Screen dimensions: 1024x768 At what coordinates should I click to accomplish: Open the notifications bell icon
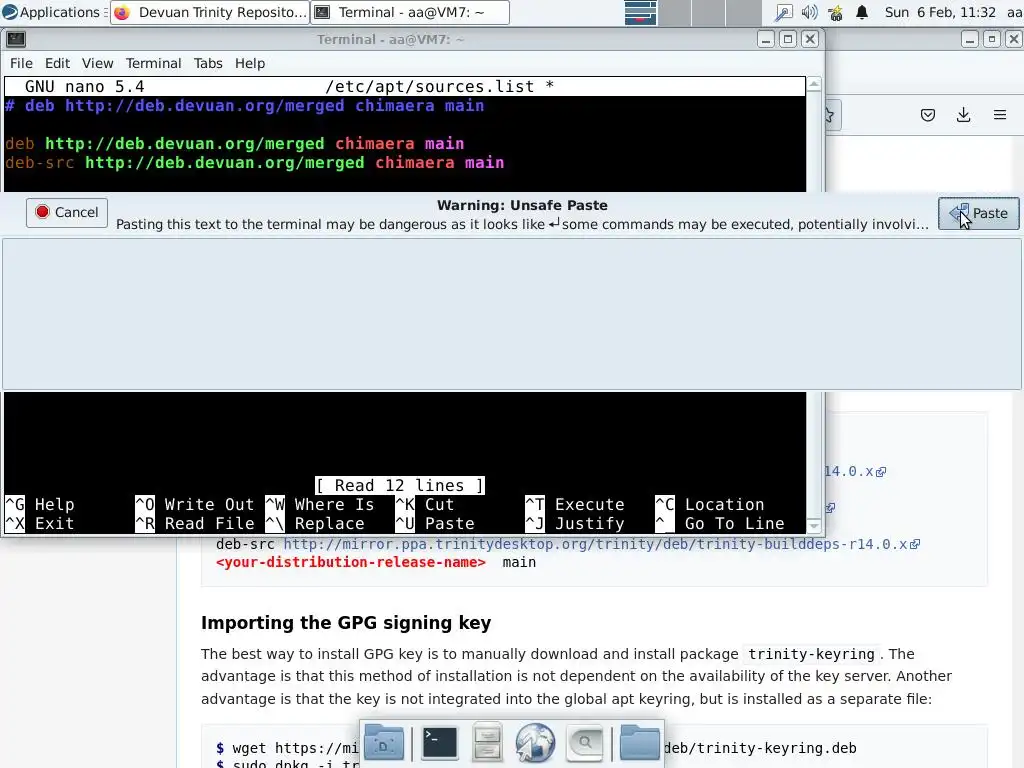[862, 12]
